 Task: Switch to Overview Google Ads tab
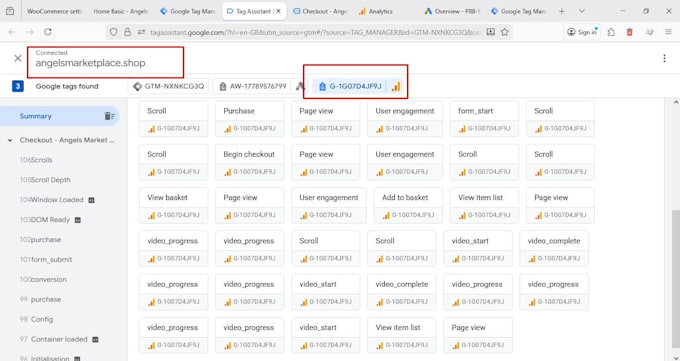point(453,11)
